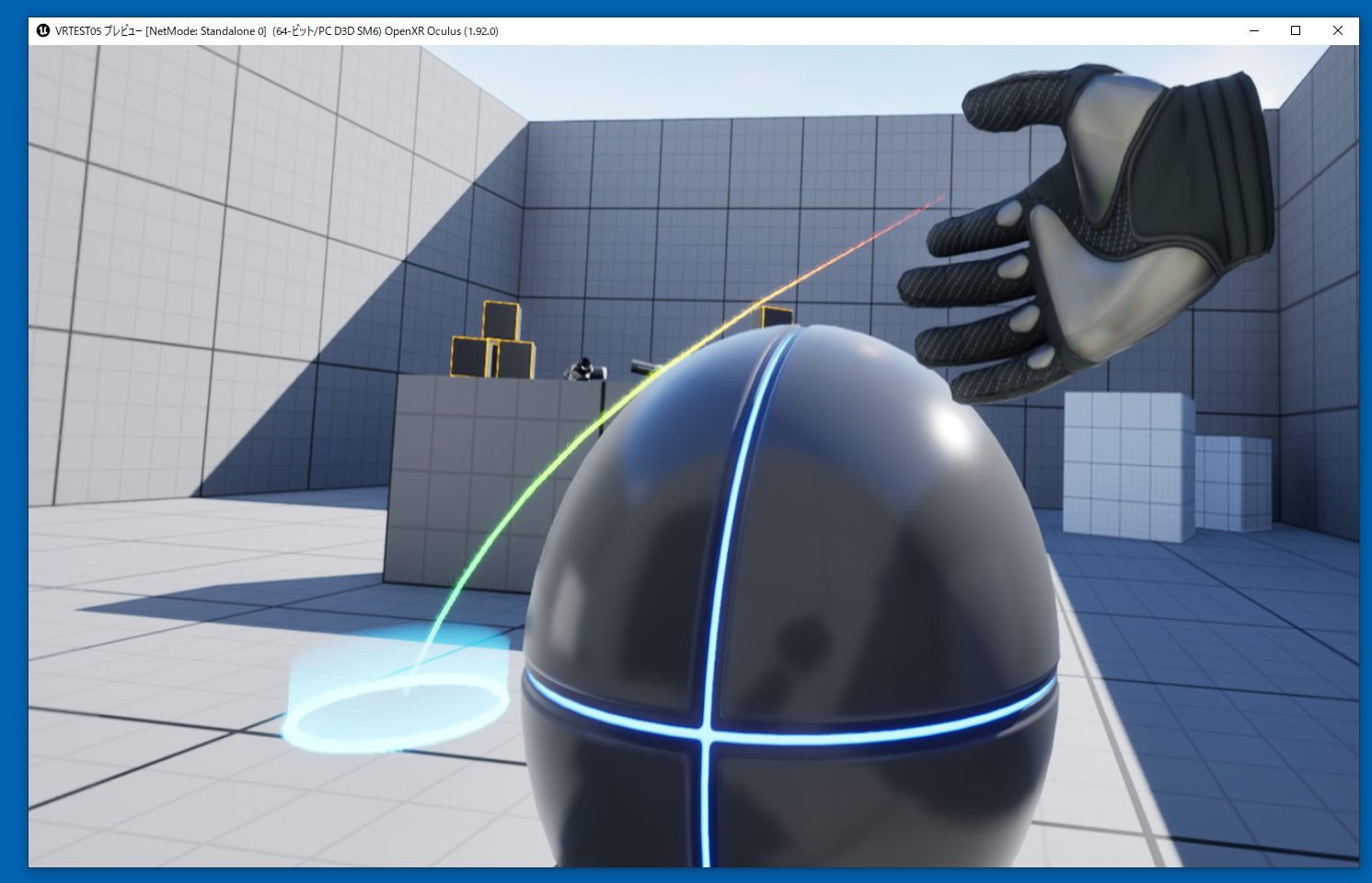Pick the pistol lying on the gray table

point(583,371)
